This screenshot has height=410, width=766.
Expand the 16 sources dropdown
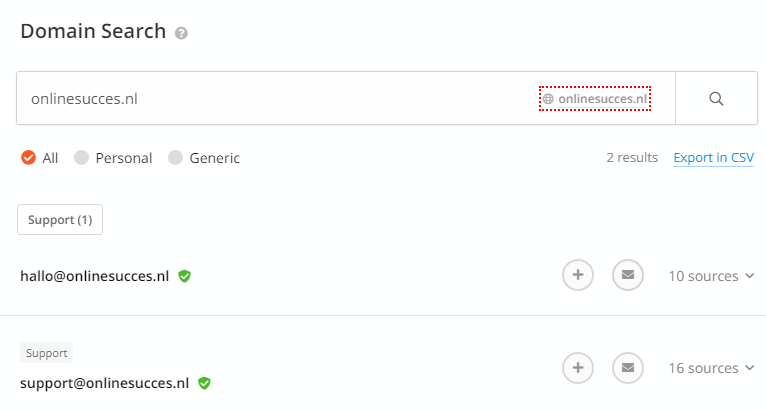pyautogui.click(x=710, y=368)
